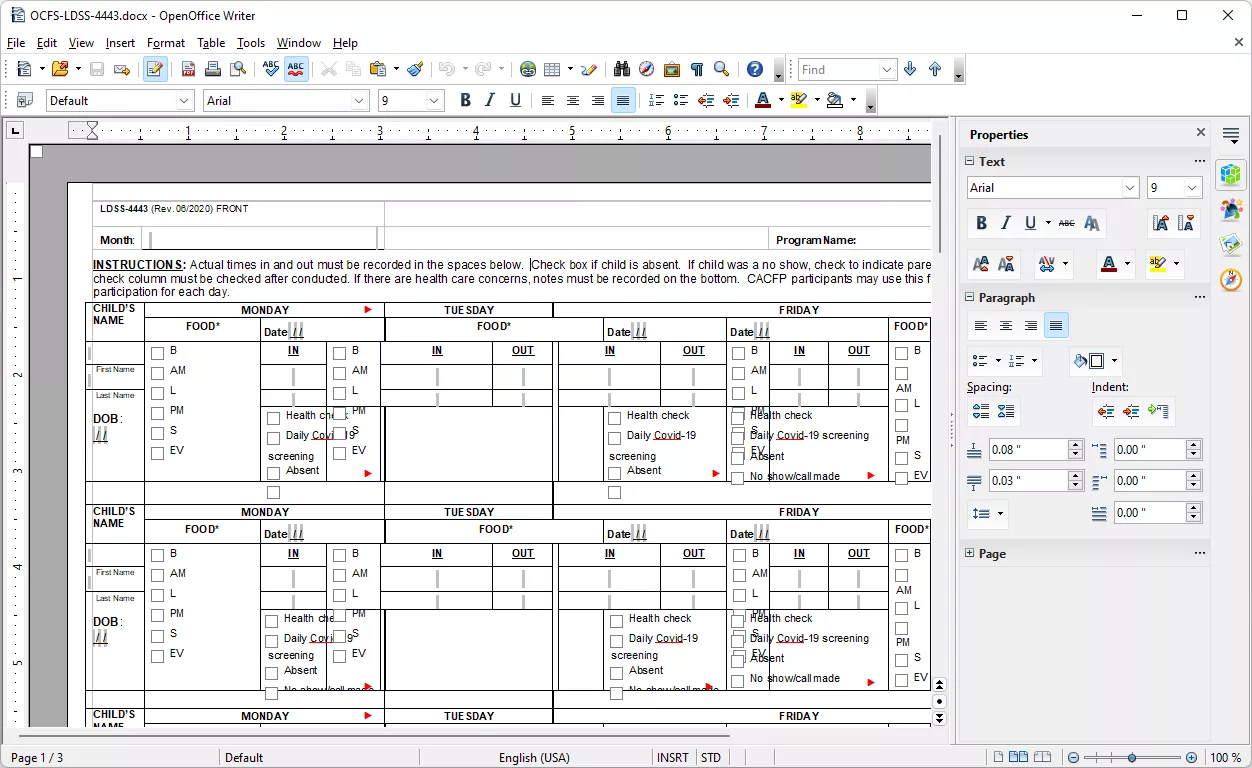Open Font Size dropdown in toolbar

point(435,100)
